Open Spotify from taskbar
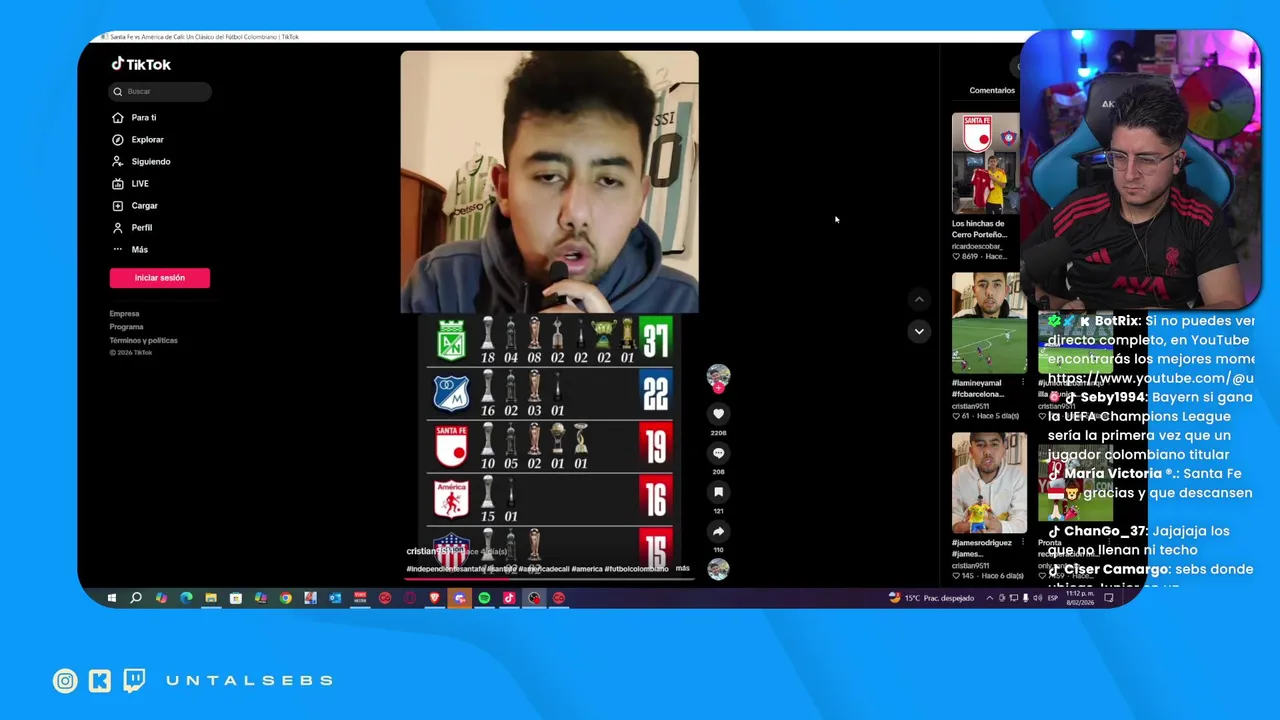Viewport: 1280px width, 720px height. click(484, 598)
